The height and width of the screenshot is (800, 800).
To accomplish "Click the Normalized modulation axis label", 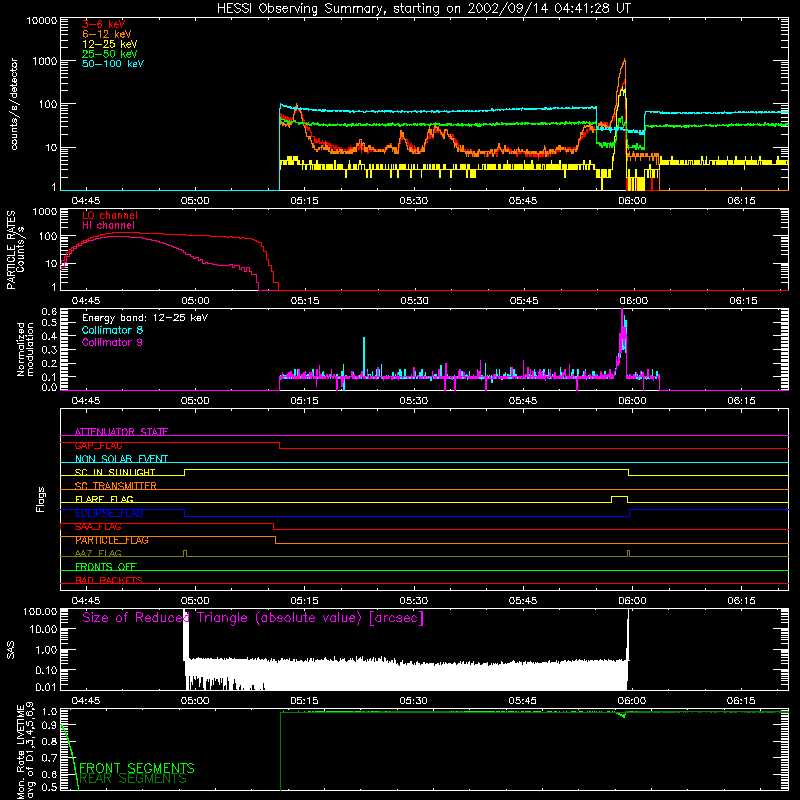I will click(x=25, y=349).
